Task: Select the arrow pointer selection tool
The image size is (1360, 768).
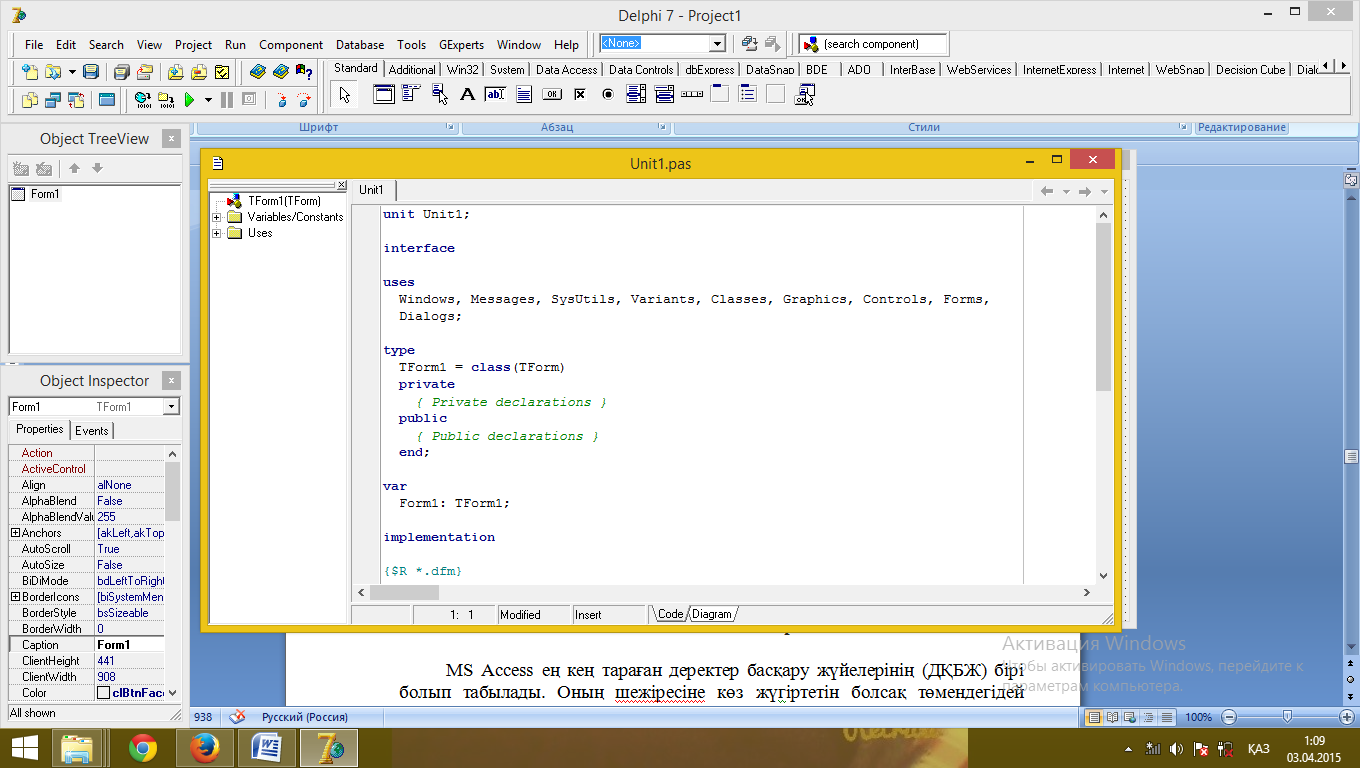Action: click(345, 95)
